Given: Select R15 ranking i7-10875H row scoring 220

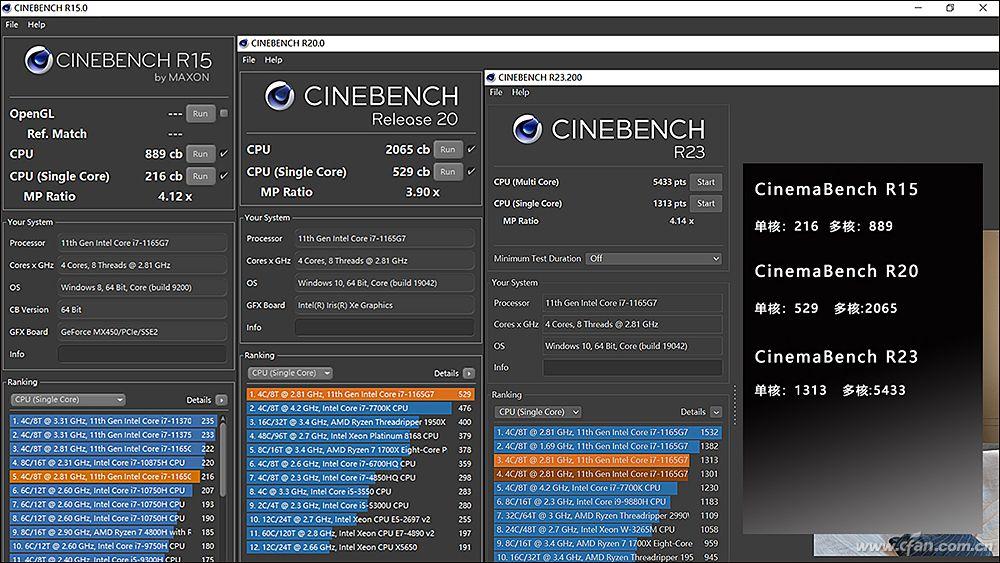Looking at the screenshot, I should pyautogui.click(x=113, y=462).
